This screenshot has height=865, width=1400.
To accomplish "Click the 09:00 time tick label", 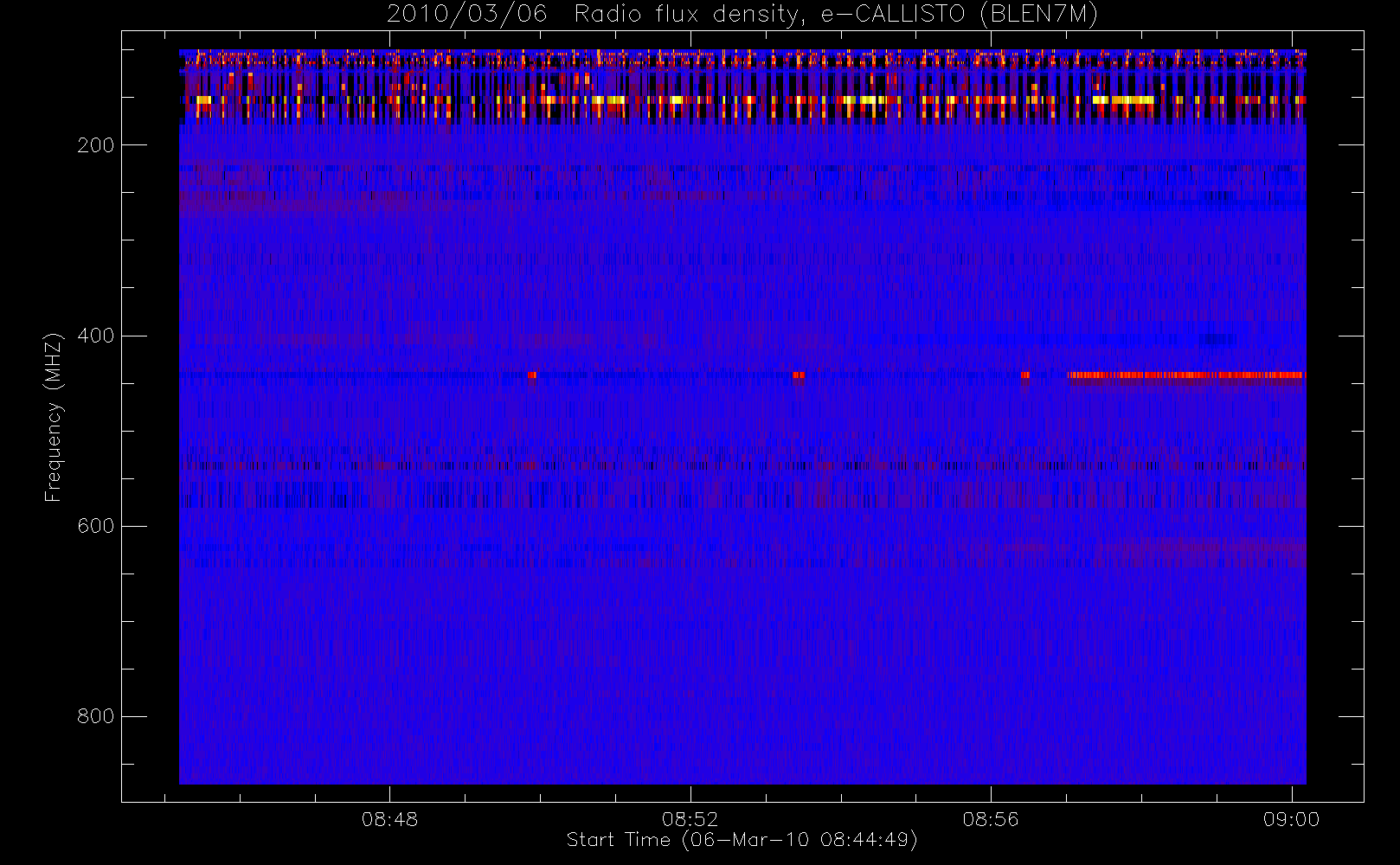I will pyautogui.click(x=1291, y=819).
